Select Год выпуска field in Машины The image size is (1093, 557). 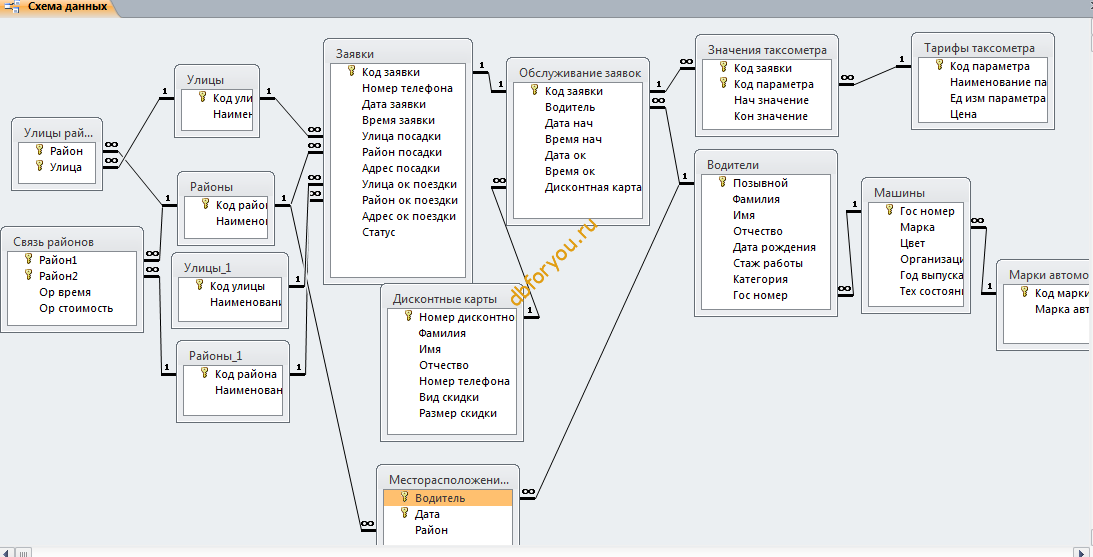point(916,275)
